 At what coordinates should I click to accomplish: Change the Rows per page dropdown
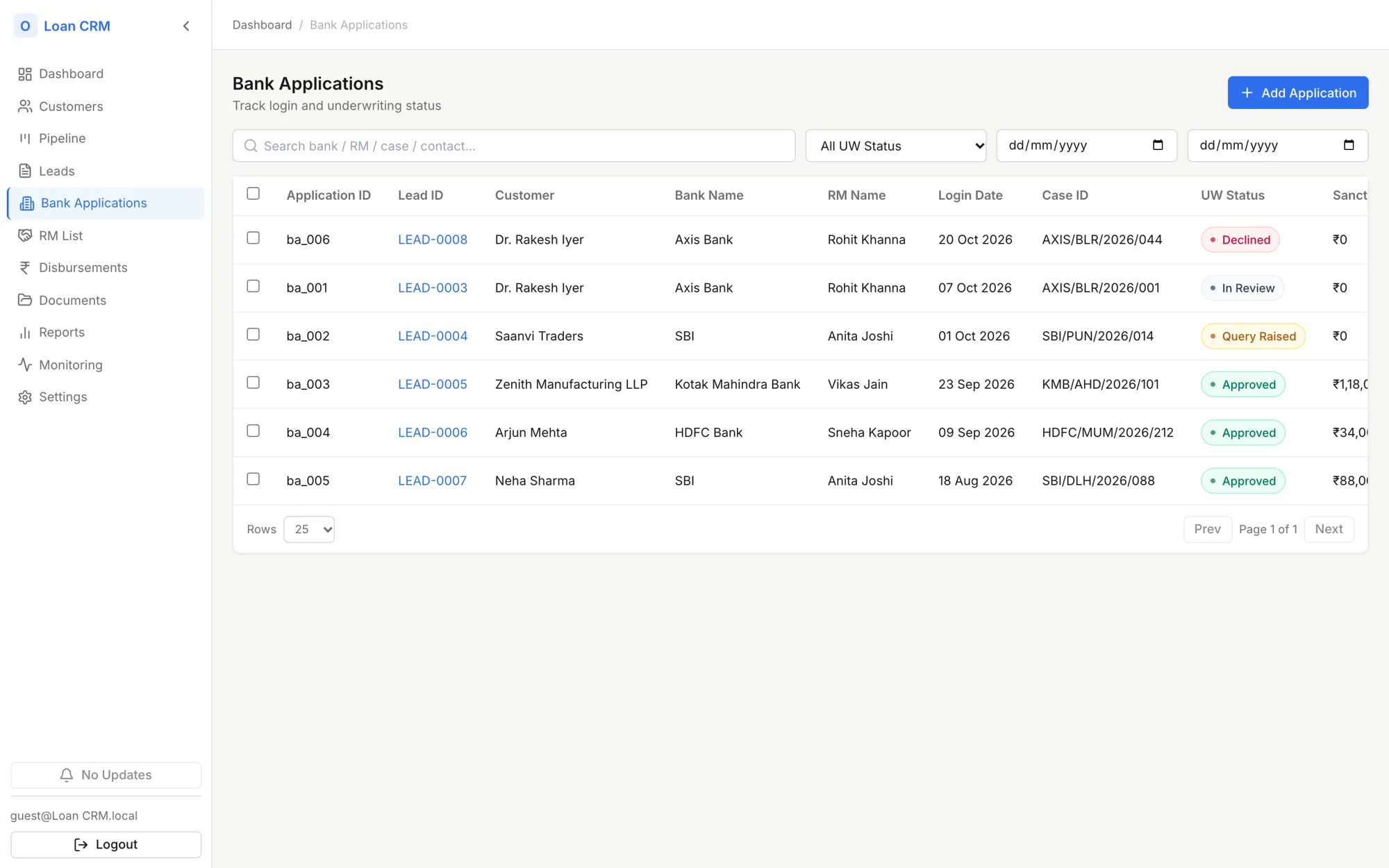(x=309, y=529)
